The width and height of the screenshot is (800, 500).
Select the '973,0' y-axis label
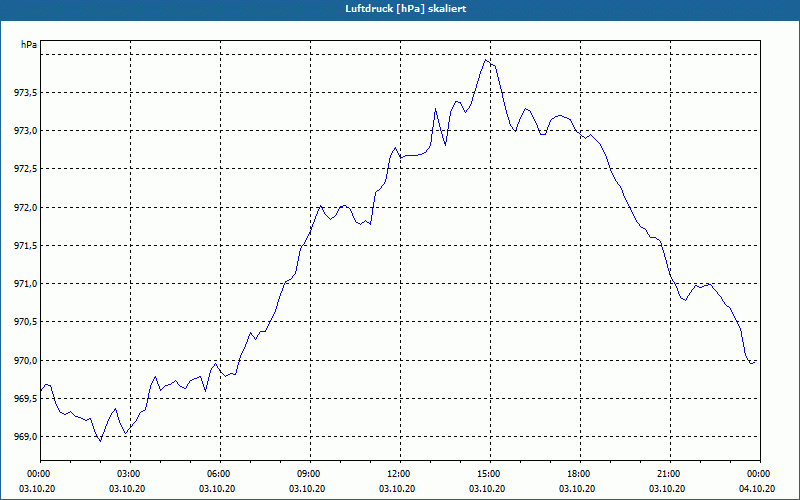[x=24, y=131]
